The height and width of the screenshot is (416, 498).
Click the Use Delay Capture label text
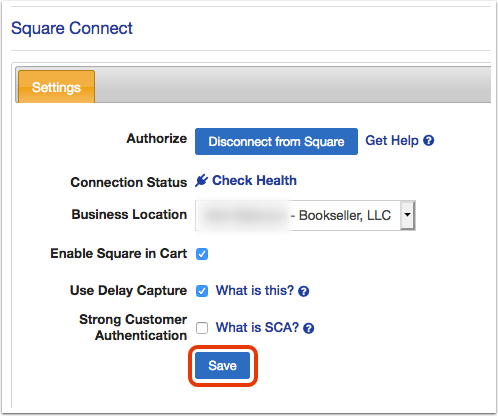[x=128, y=290]
